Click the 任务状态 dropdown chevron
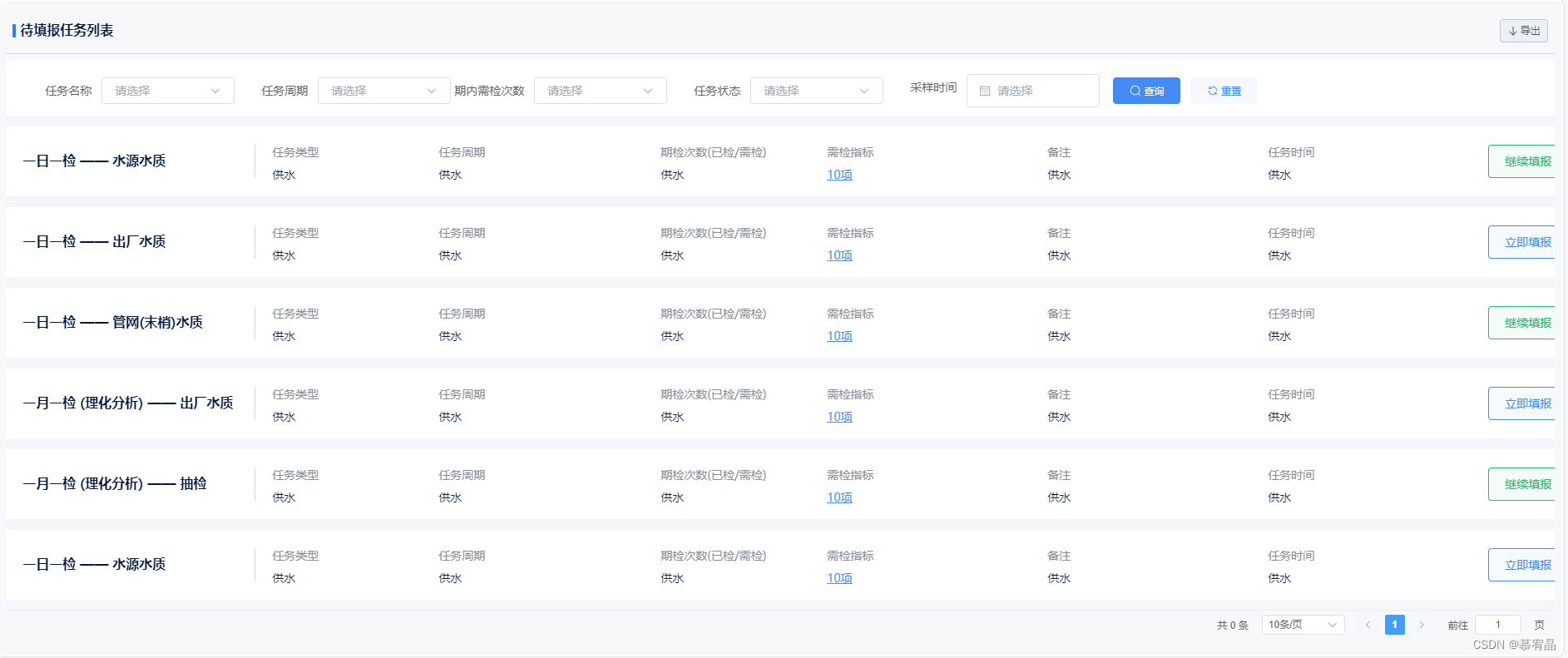Screen dimensions: 1568x658 (x=864, y=91)
